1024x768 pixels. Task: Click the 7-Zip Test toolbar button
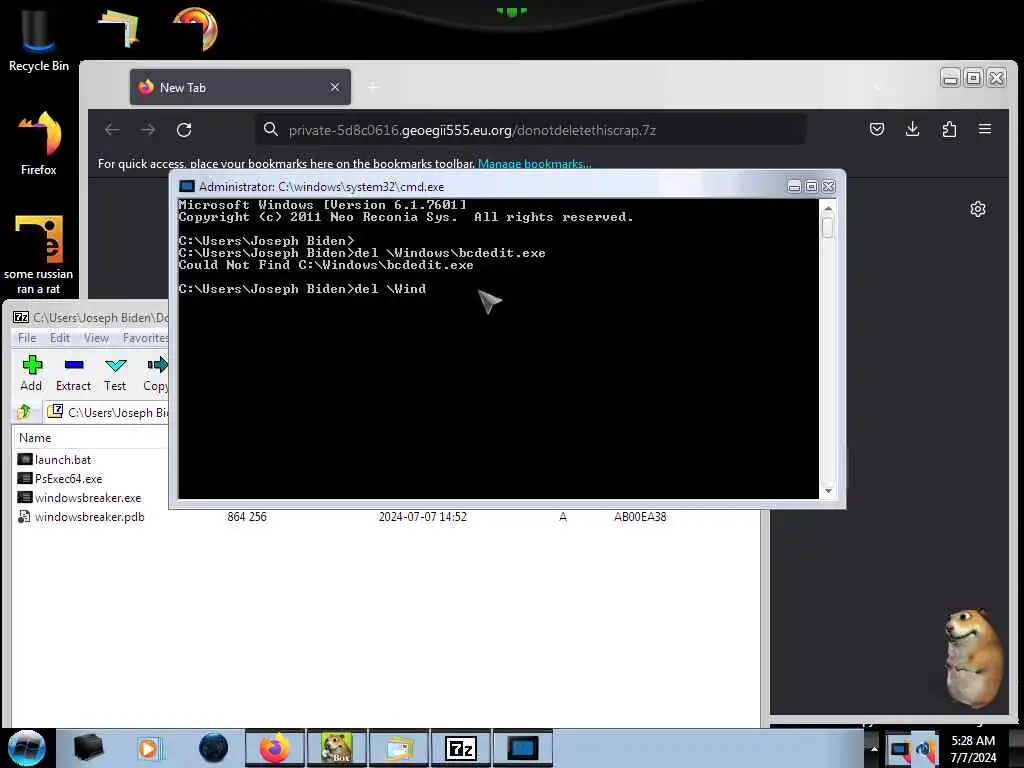point(115,374)
